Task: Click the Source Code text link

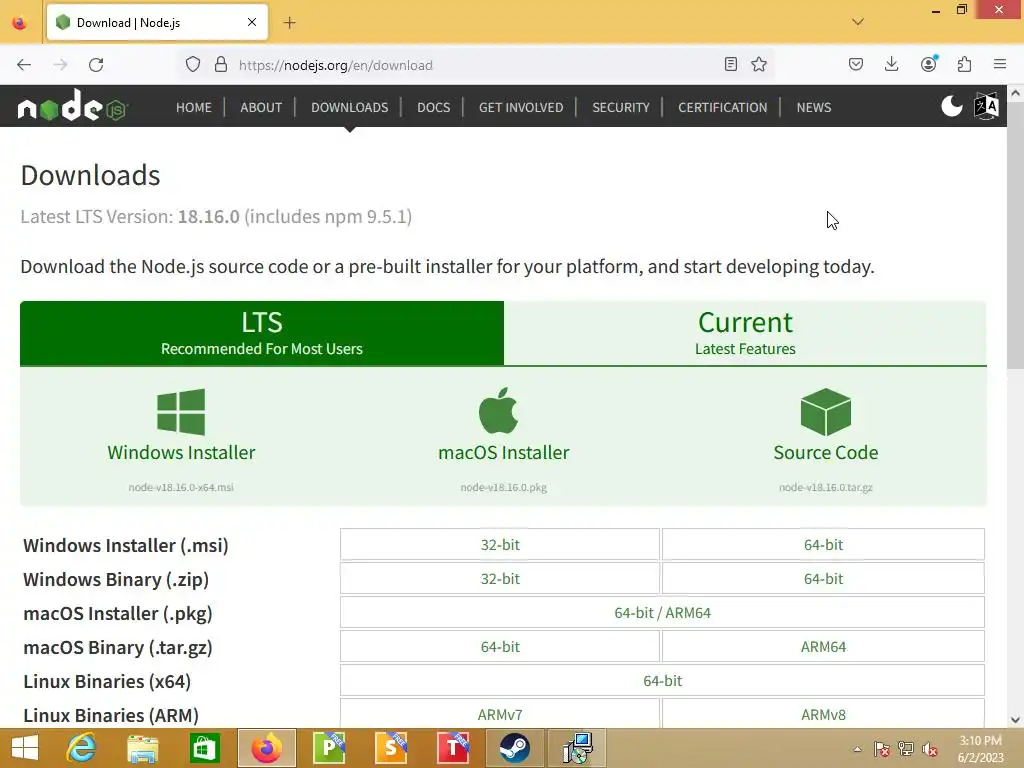Action: [825, 453]
